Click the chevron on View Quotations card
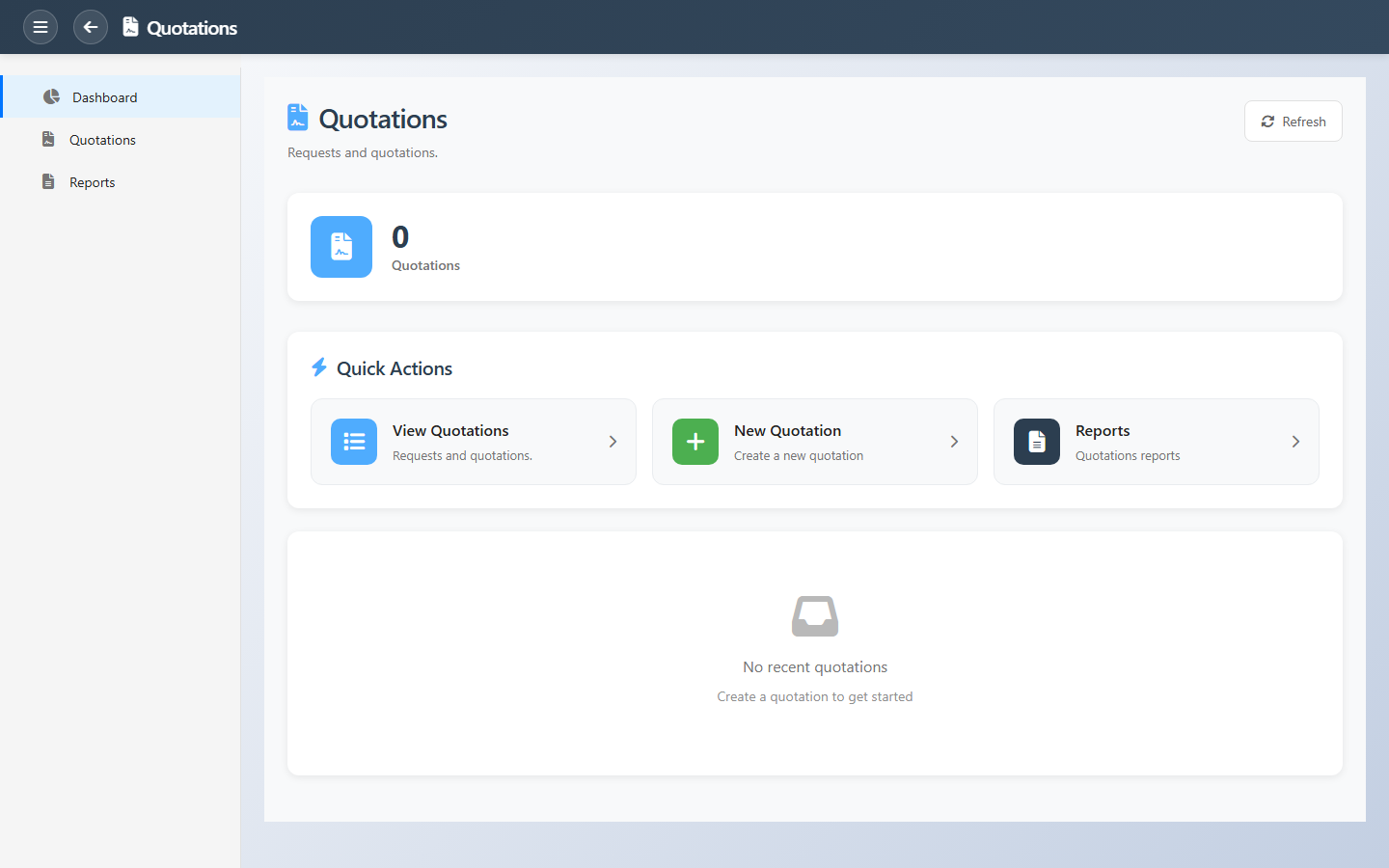1389x868 pixels. coord(613,442)
